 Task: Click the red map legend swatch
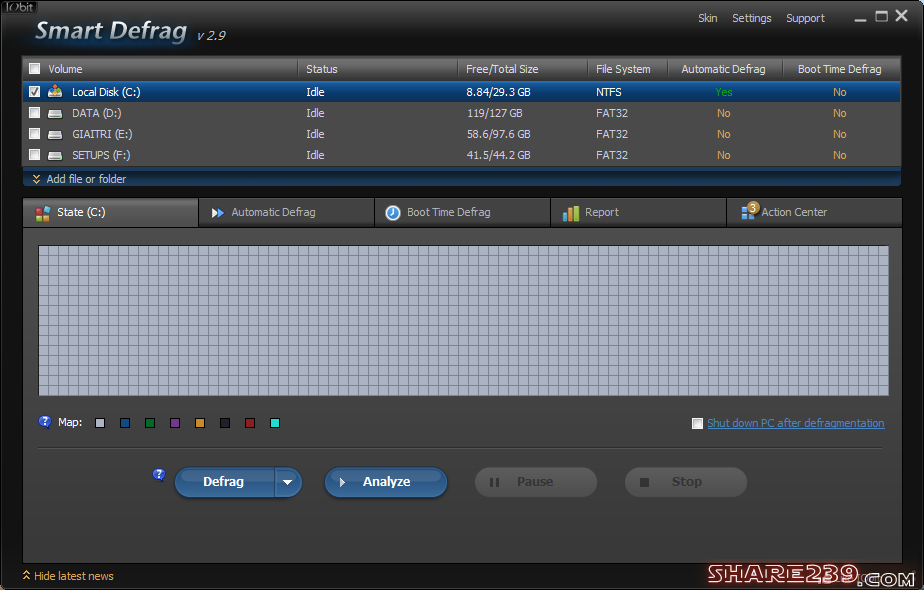point(250,423)
